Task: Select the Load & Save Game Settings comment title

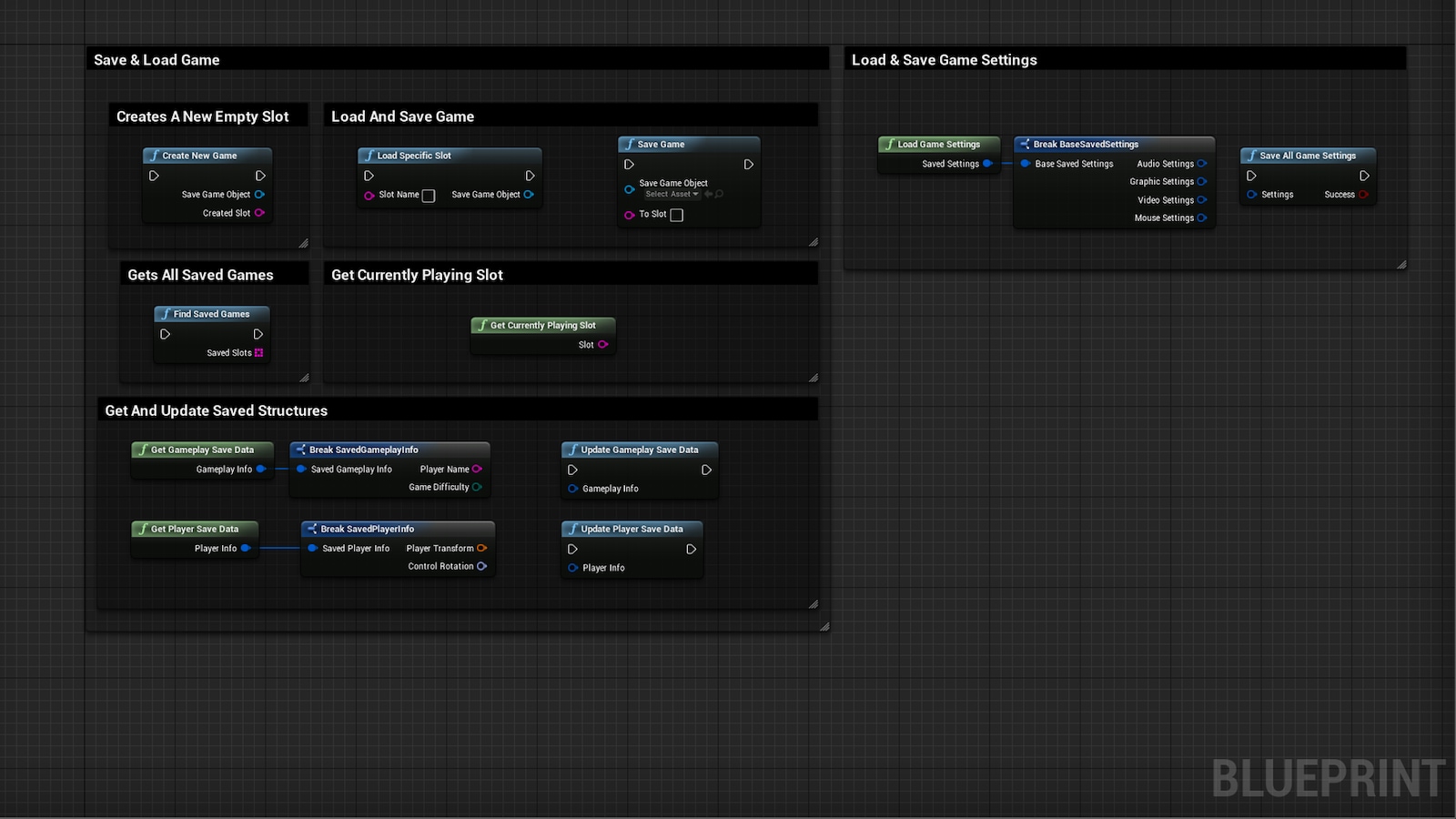Action: point(945,60)
